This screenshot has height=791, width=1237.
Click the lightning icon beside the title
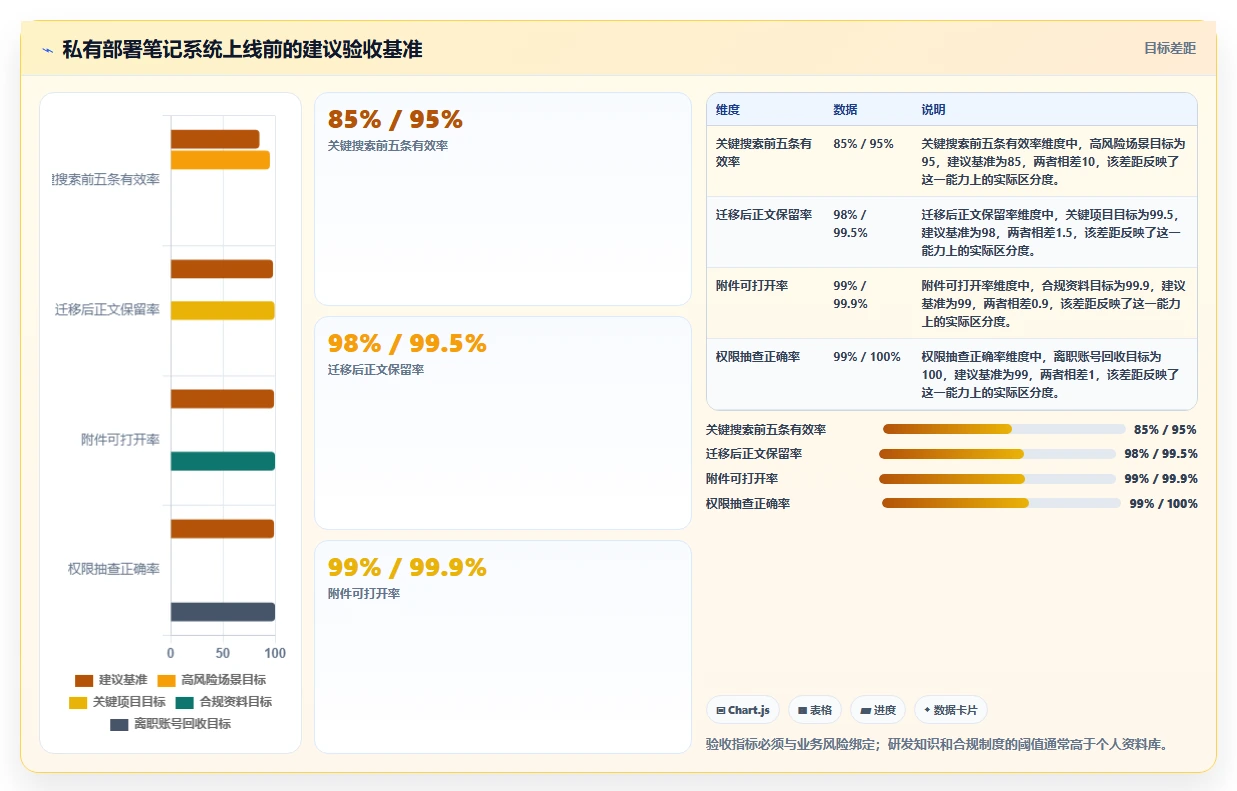tap(48, 49)
